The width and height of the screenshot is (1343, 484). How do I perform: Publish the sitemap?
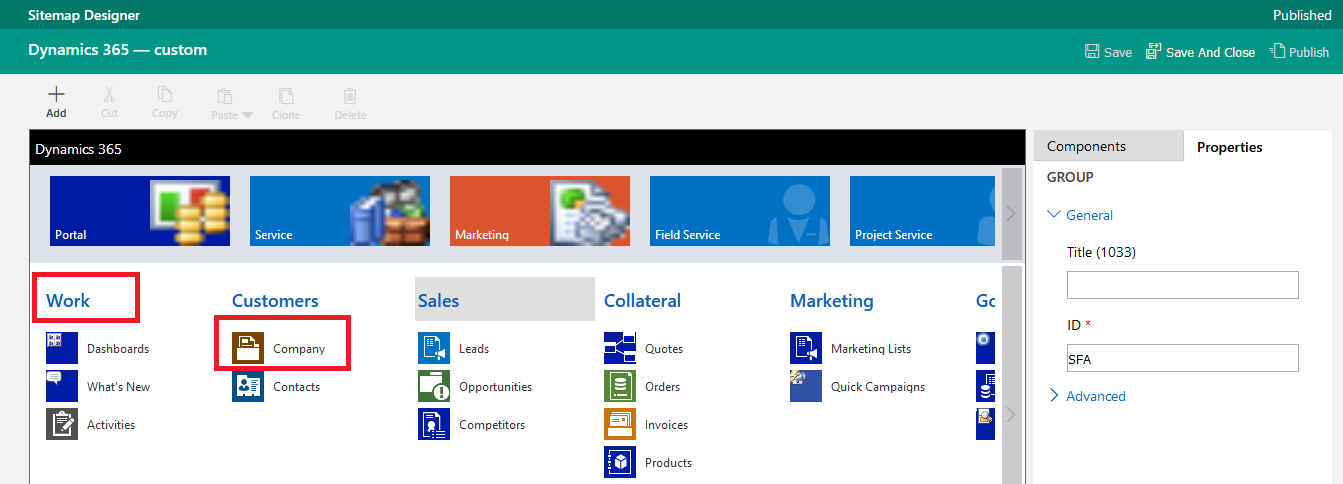tap(1299, 52)
